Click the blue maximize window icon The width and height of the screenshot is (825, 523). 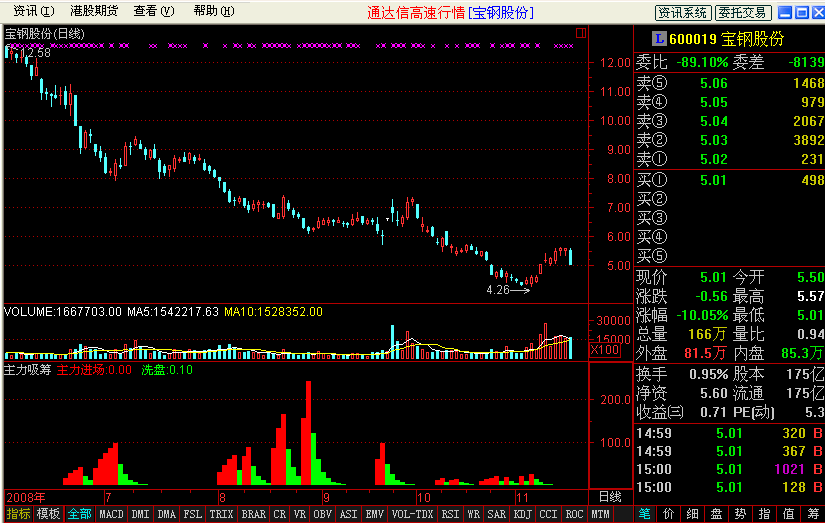click(802, 13)
